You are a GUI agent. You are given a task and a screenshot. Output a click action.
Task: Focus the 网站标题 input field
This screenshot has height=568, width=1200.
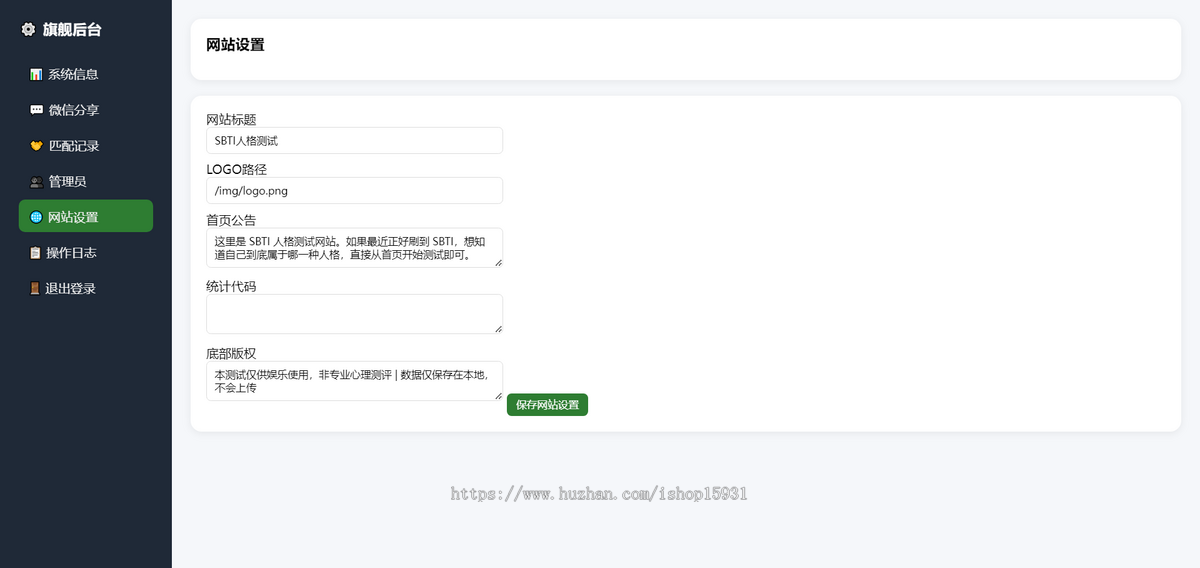click(x=354, y=141)
